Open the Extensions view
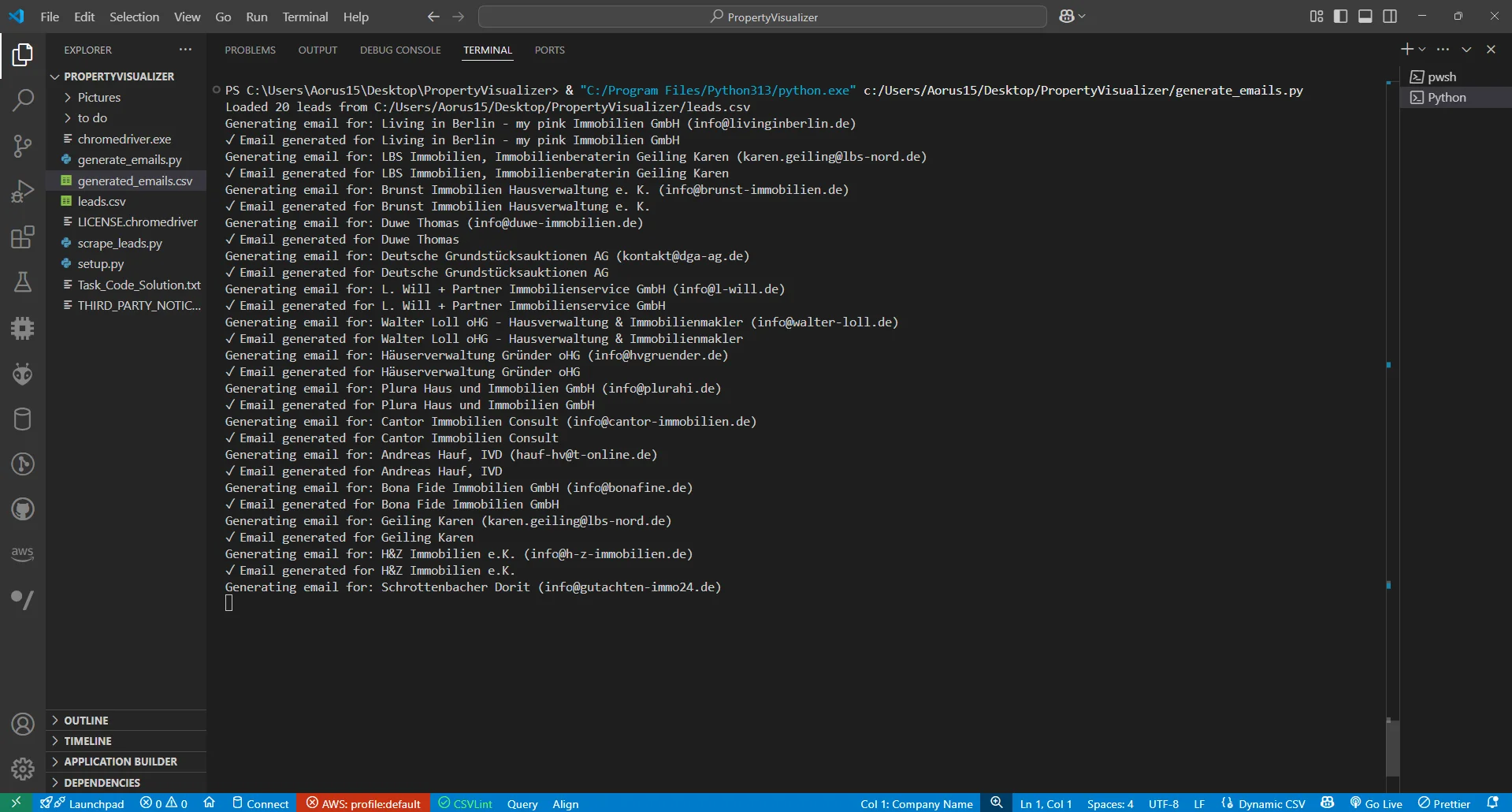 (x=23, y=237)
